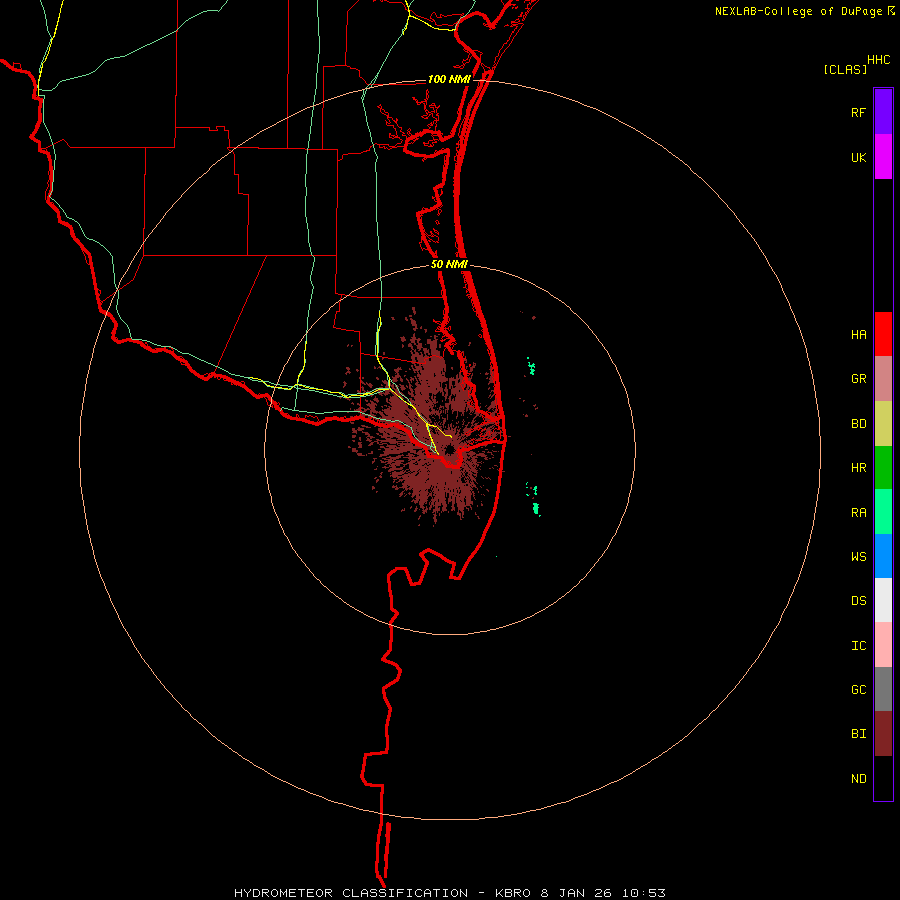This screenshot has height=900, width=900.
Task: Click the 8 JAN 26 date
Action: point(576,893)
